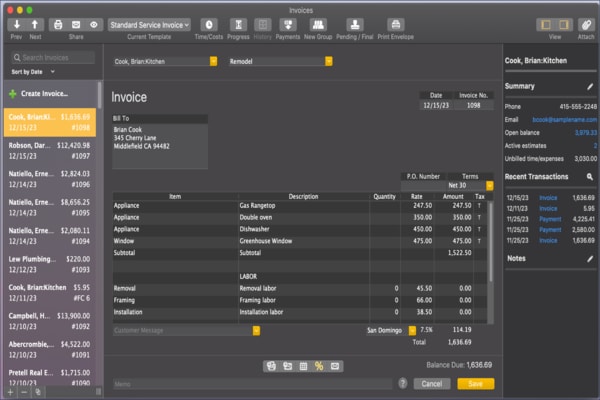Open the Customer Message dropdown
The image size is (600, 400).
(256, 331)
